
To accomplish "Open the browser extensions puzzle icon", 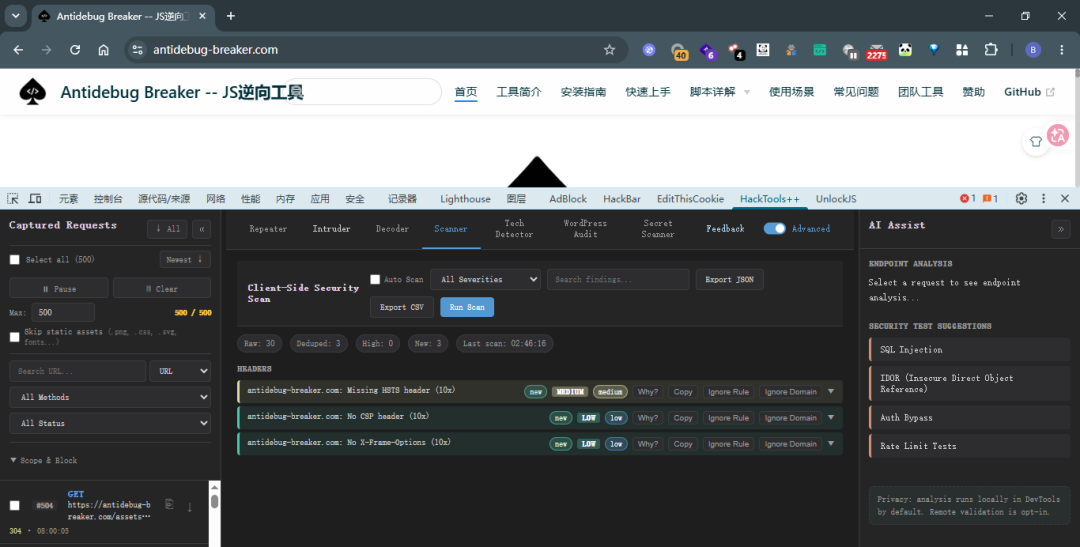I will pos(990,50).
